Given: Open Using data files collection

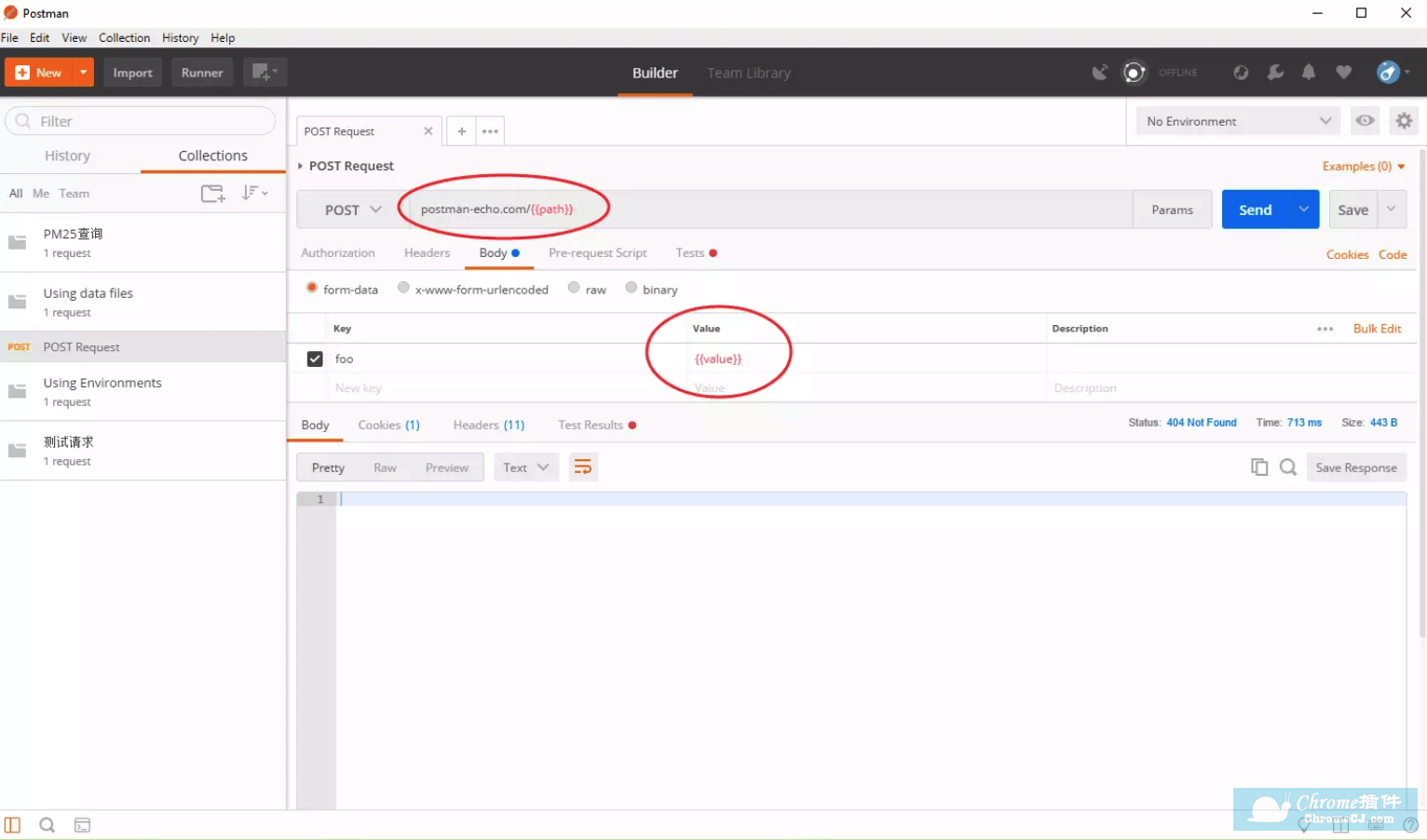Looking at the screenshot, I should tap(143, 302).
